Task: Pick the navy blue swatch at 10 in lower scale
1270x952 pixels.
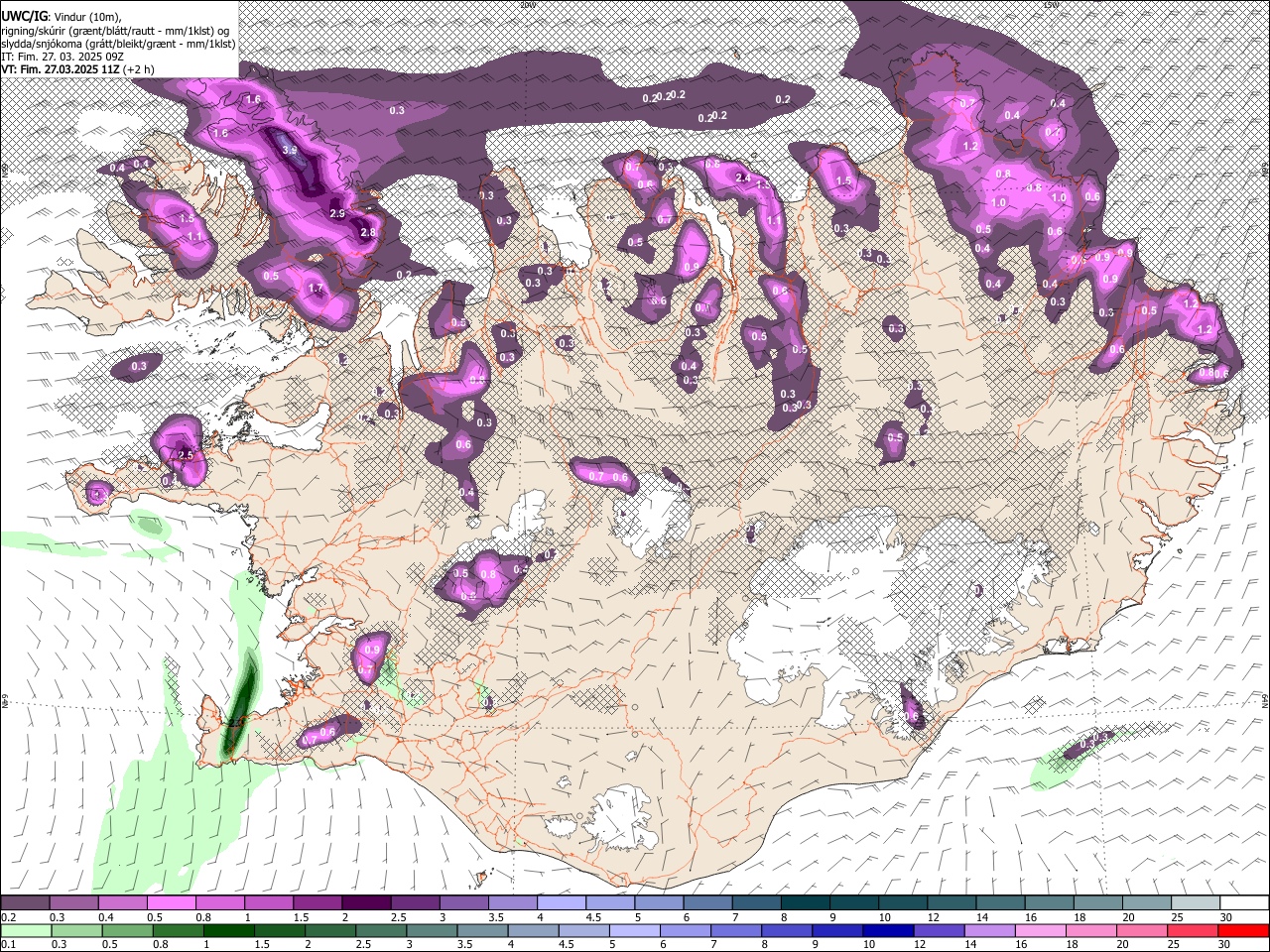Action: [886, 932]
